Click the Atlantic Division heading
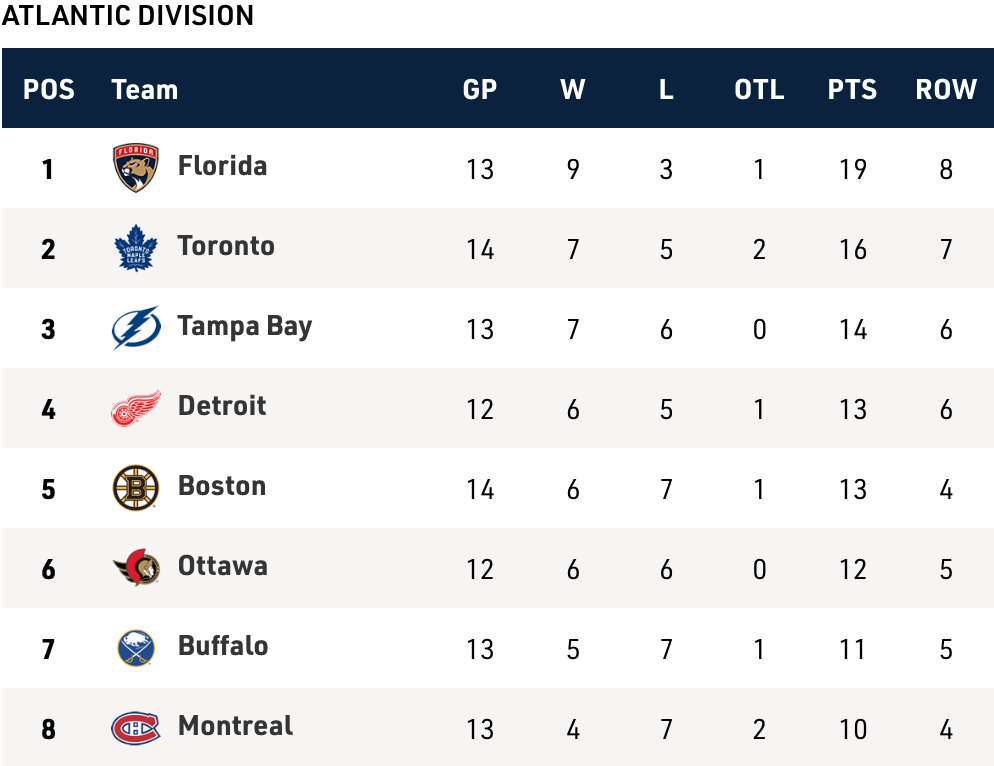994x766 pixels. 128,16
